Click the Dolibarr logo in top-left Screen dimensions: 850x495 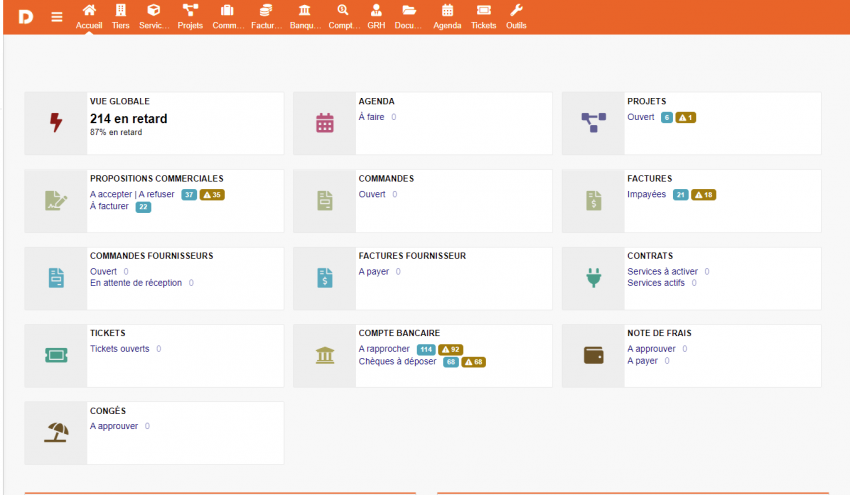[x=25, y=16]
